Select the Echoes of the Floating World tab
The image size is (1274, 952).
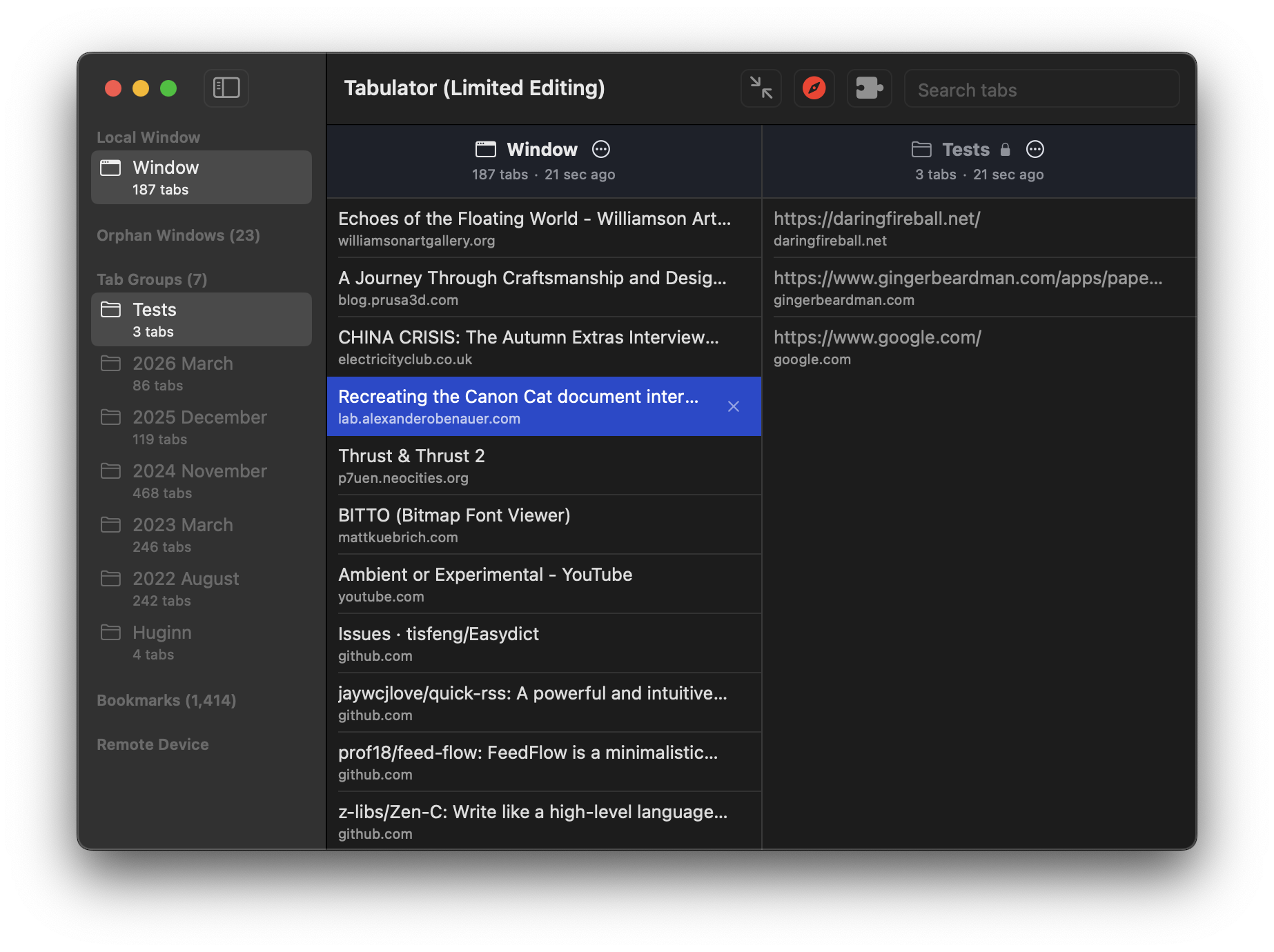click(x=544, y=228)
